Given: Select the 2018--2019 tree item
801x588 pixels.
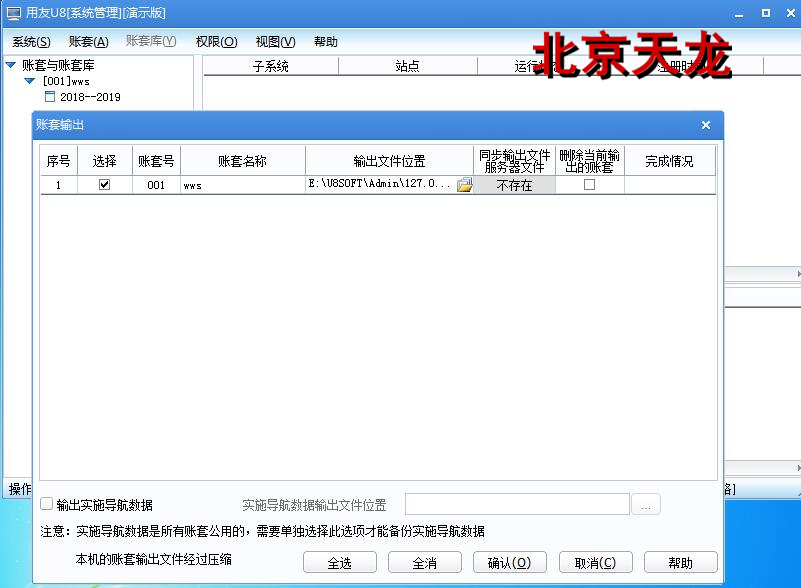Looking at the screenshot, I should (90, 97).
